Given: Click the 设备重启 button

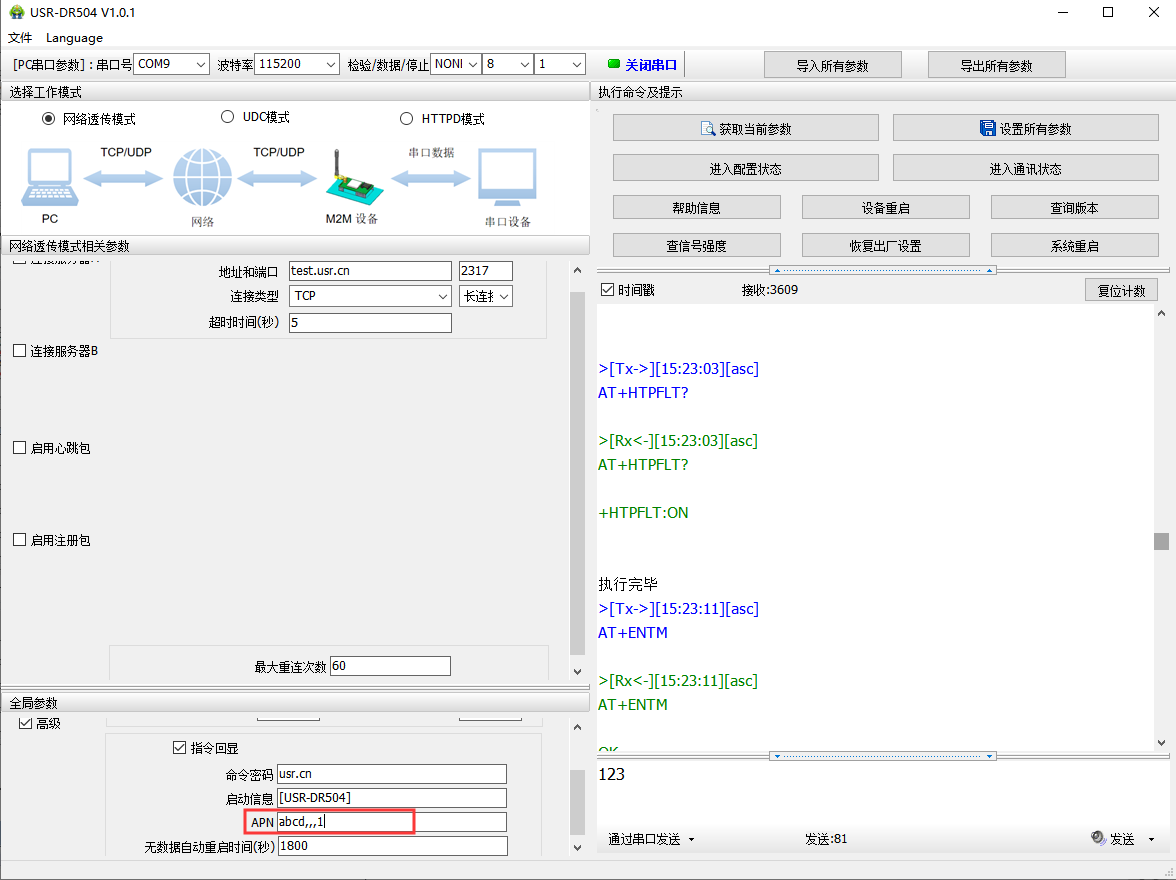Looking at the screenshot, I should [885, 208].
